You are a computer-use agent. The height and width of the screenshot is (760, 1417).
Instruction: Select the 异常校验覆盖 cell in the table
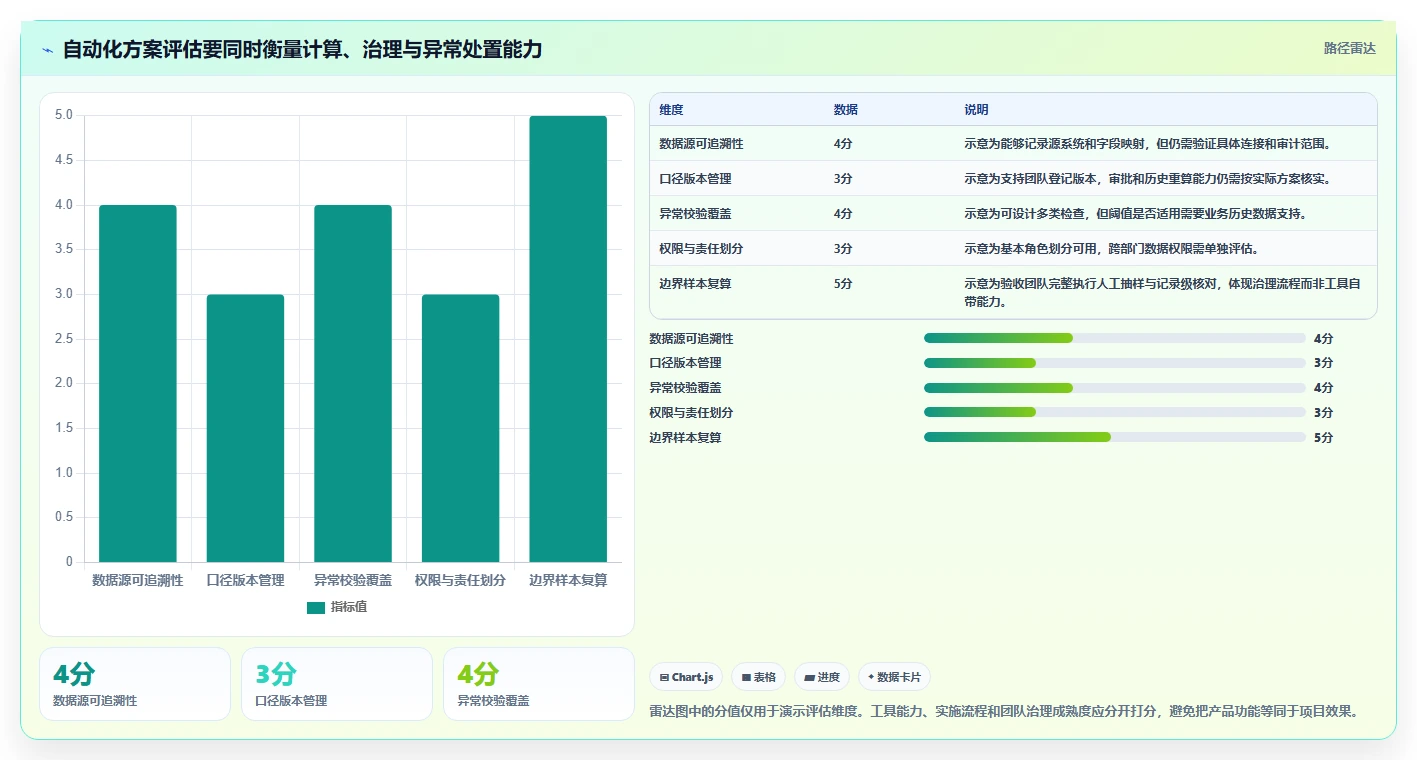pos(695,214)
